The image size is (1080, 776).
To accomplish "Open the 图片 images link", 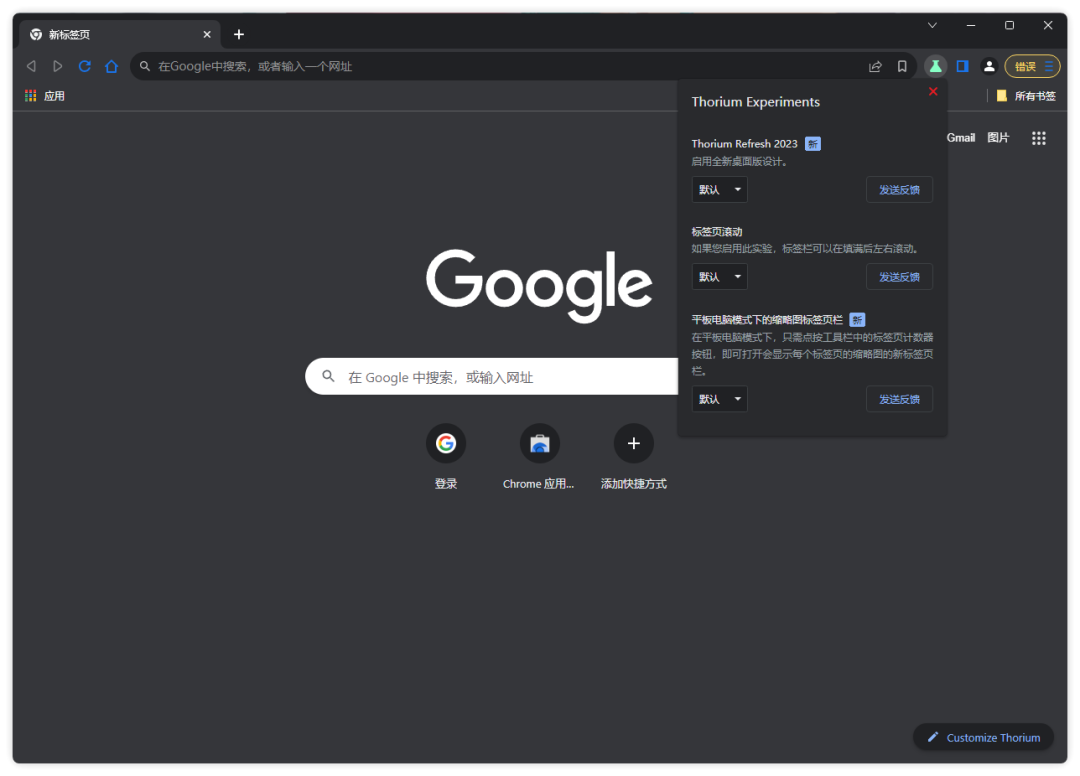I will (x=998, y=138).
